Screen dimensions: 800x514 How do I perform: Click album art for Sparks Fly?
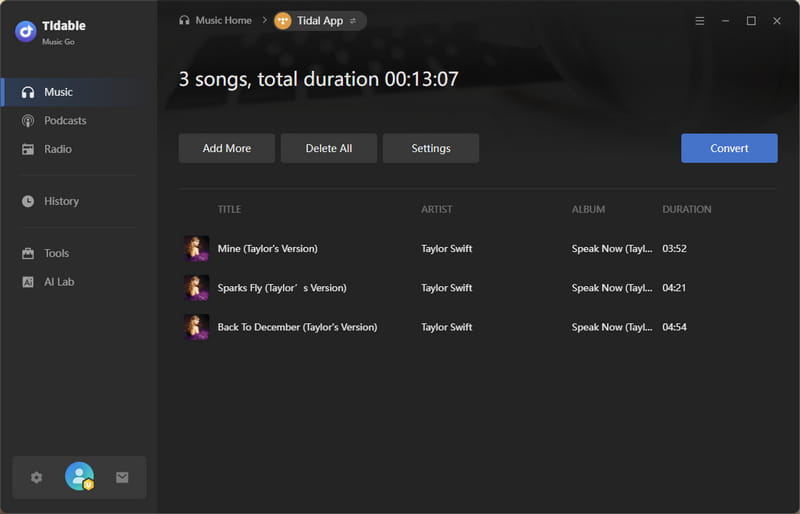tap(196, 288)
